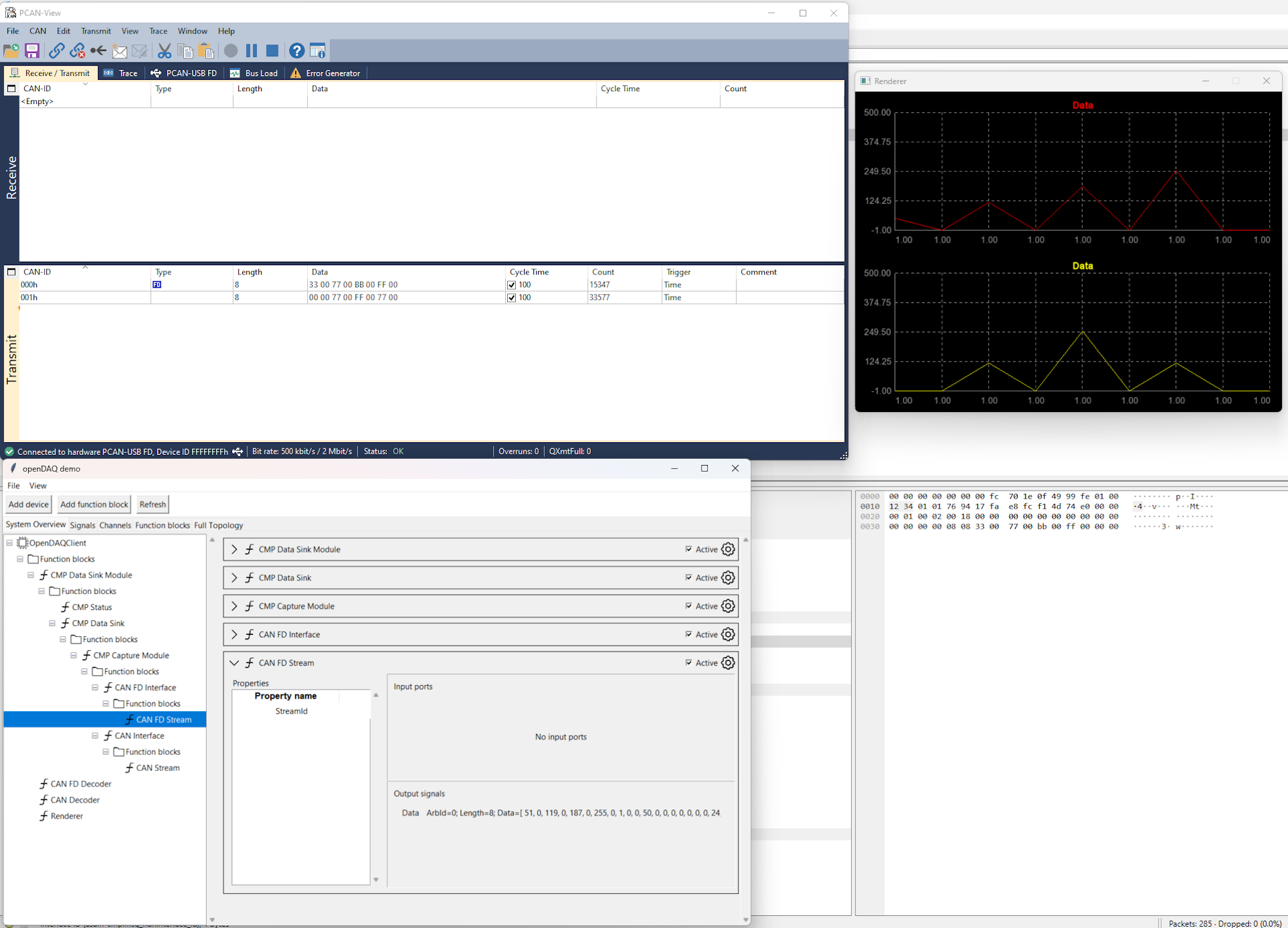Click the Paste clipboard icon
The image size is (1288, 928).
206,51
